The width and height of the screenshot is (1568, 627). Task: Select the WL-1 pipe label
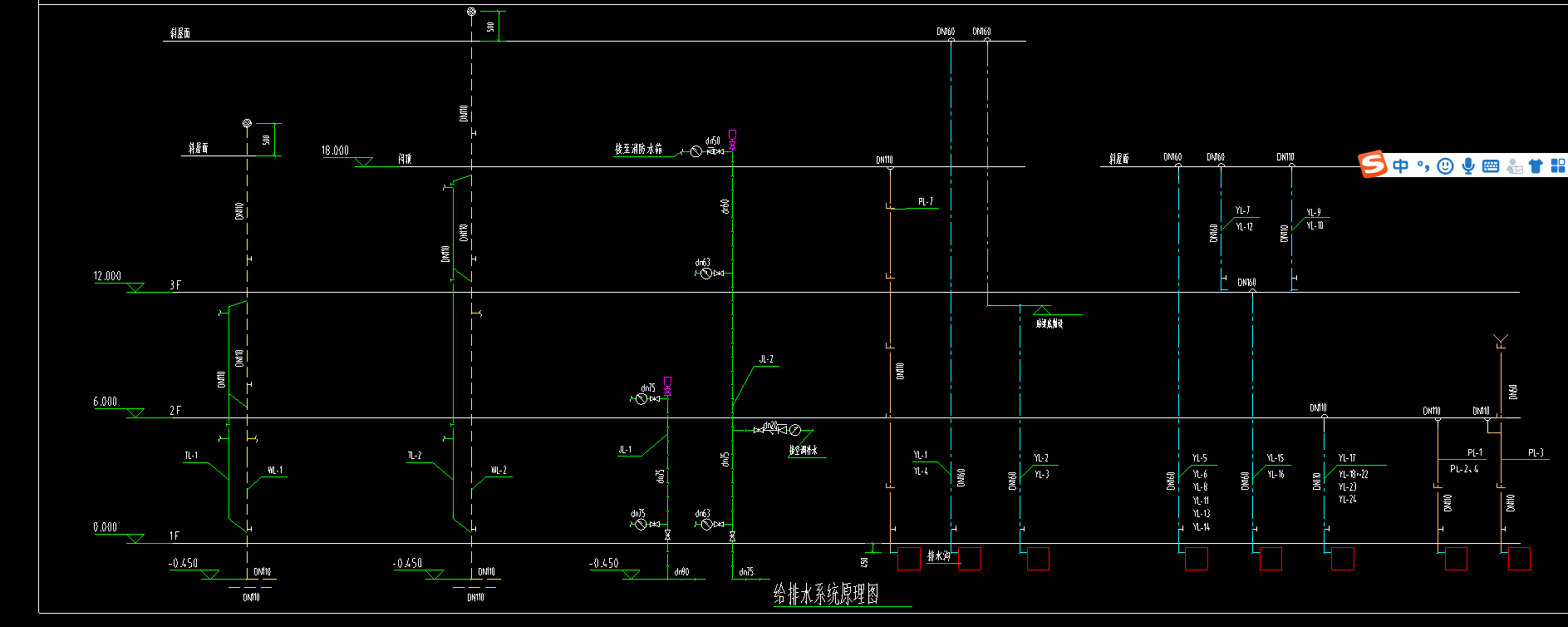coord(275,470)
